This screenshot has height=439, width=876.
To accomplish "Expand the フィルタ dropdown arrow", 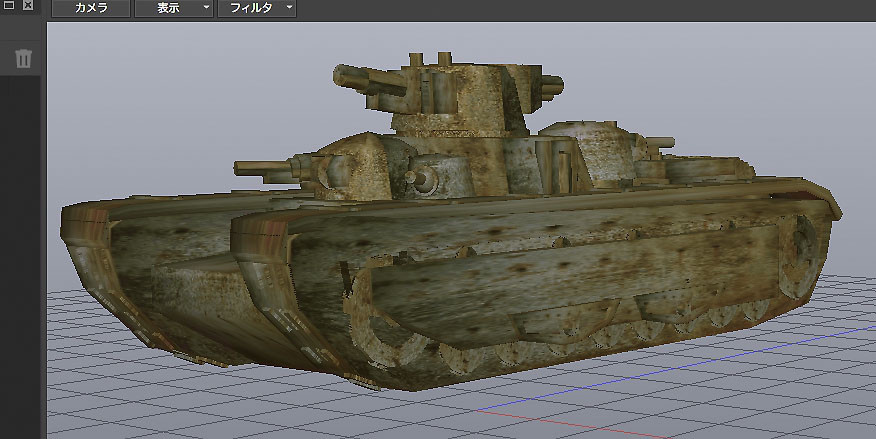I will pos(289,8).
